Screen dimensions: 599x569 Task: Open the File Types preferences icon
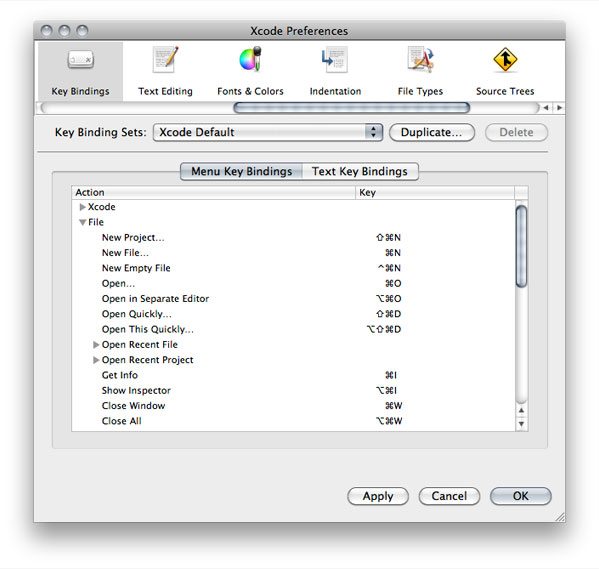pyautogui.click(x=420, y=60)
